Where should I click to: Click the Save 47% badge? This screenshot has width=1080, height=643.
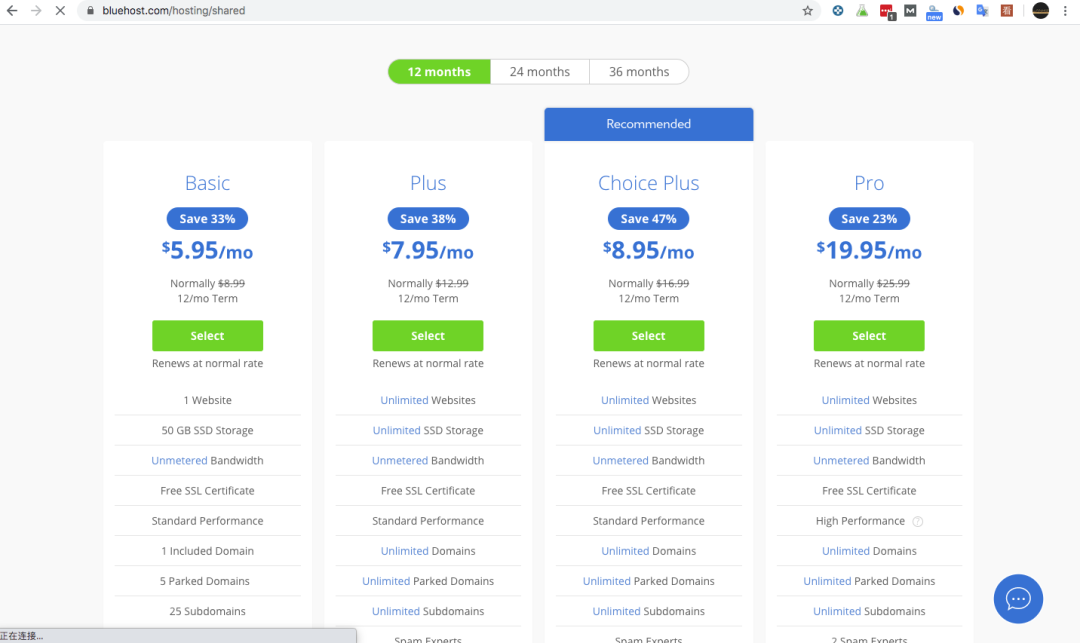point(649,219)
